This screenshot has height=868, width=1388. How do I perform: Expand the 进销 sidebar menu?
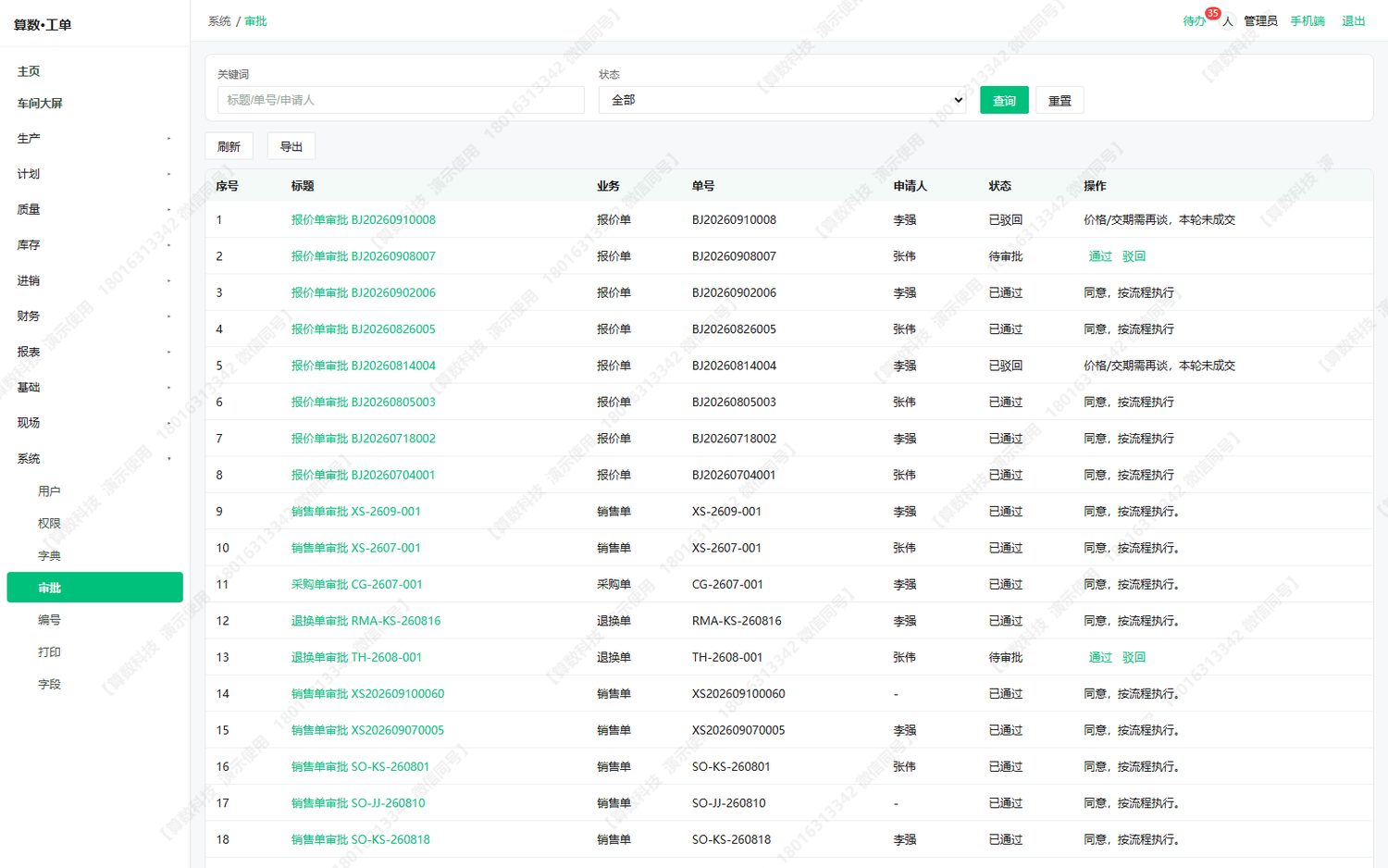click(x=94, y=281)
